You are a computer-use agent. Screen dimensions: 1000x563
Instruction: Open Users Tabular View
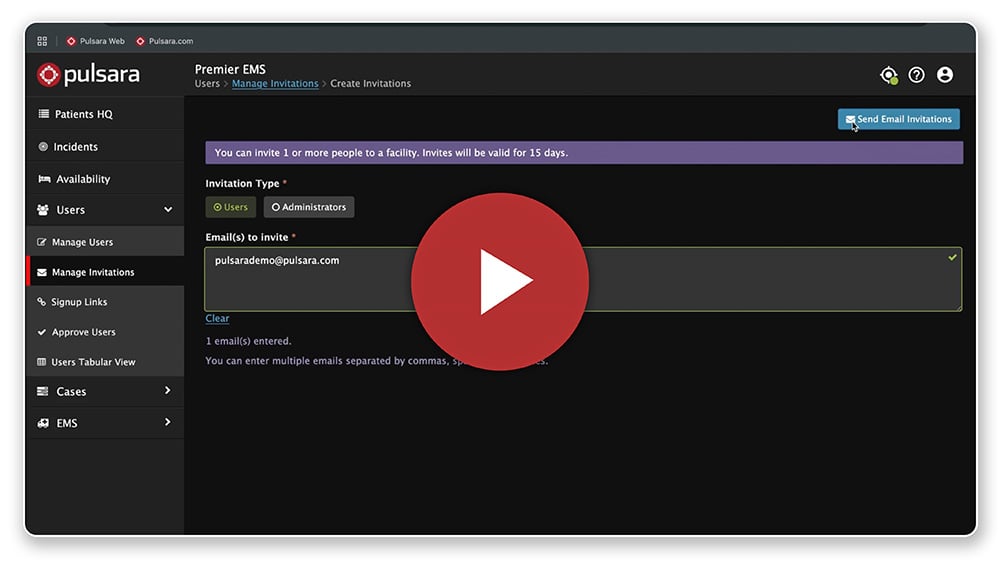click(x=105, y=362)
